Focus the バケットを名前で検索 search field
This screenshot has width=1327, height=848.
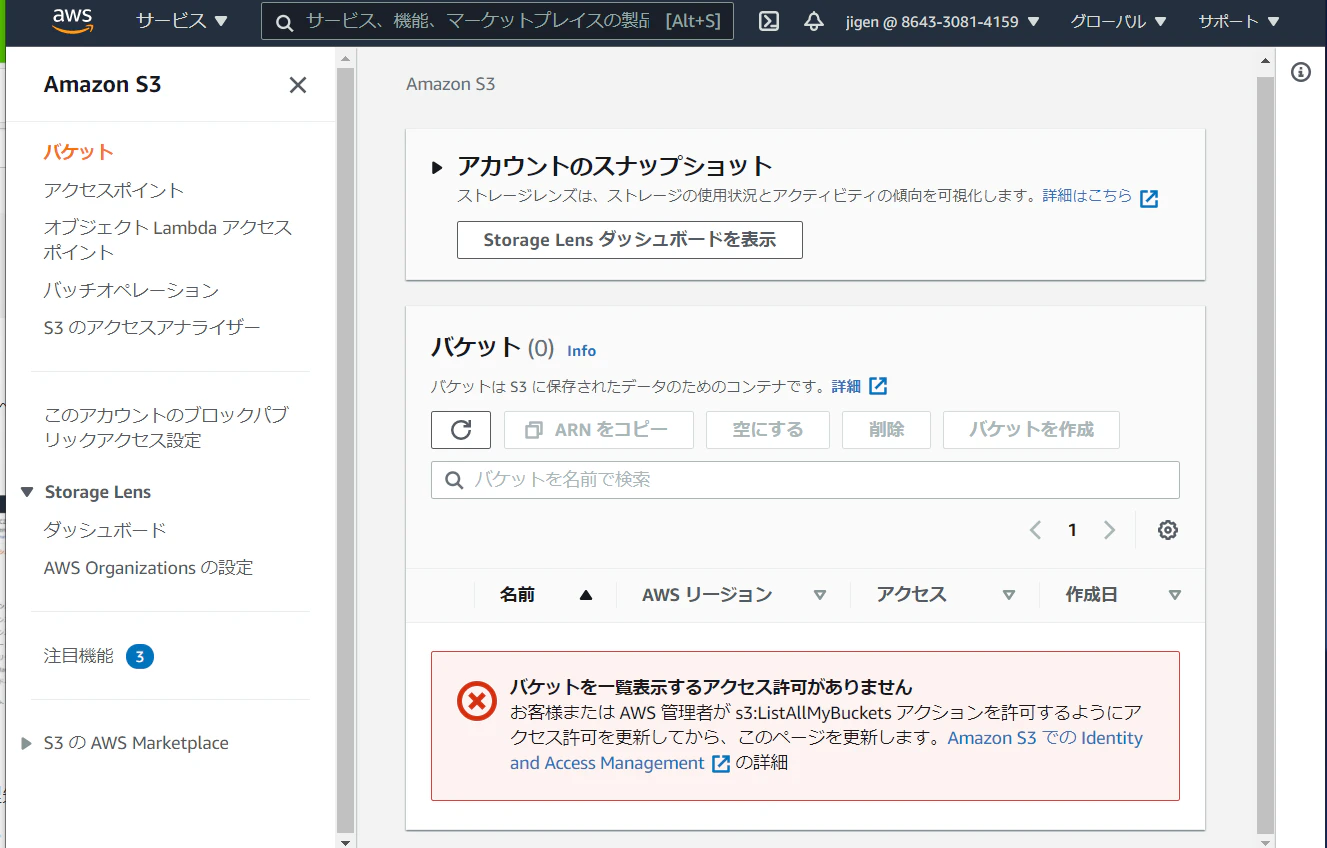[x=805, y=480]
